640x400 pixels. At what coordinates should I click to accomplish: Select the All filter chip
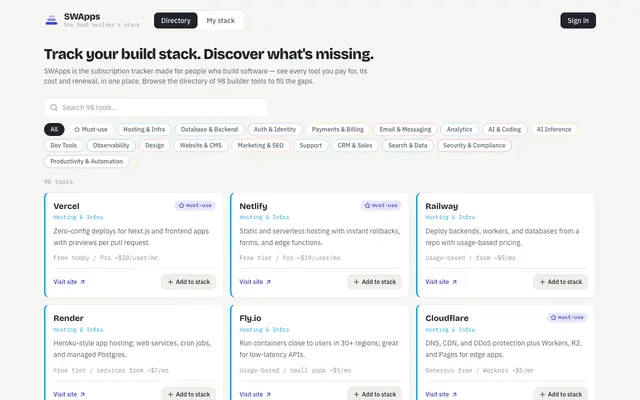pyautogui.click(x=54, y=129)
